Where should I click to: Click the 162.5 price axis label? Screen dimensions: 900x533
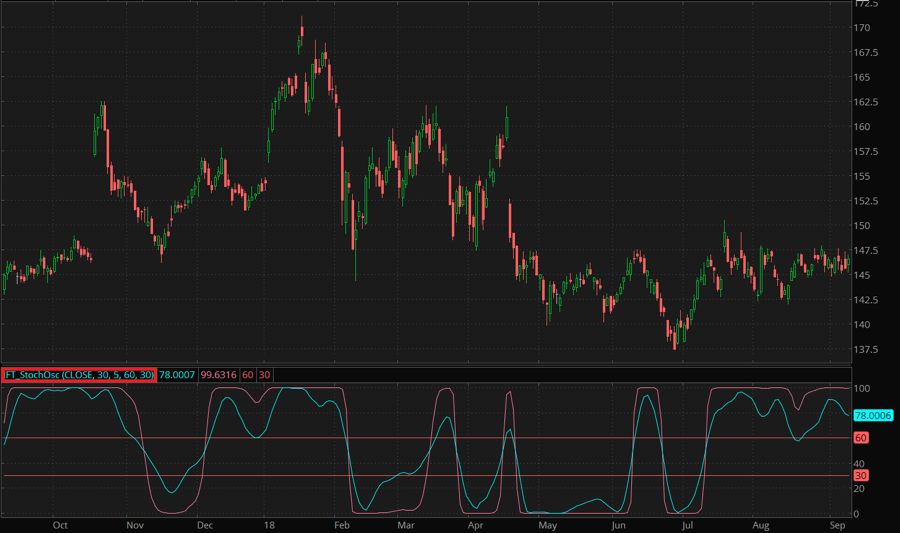pyautogui.click(x=866, y=102)
